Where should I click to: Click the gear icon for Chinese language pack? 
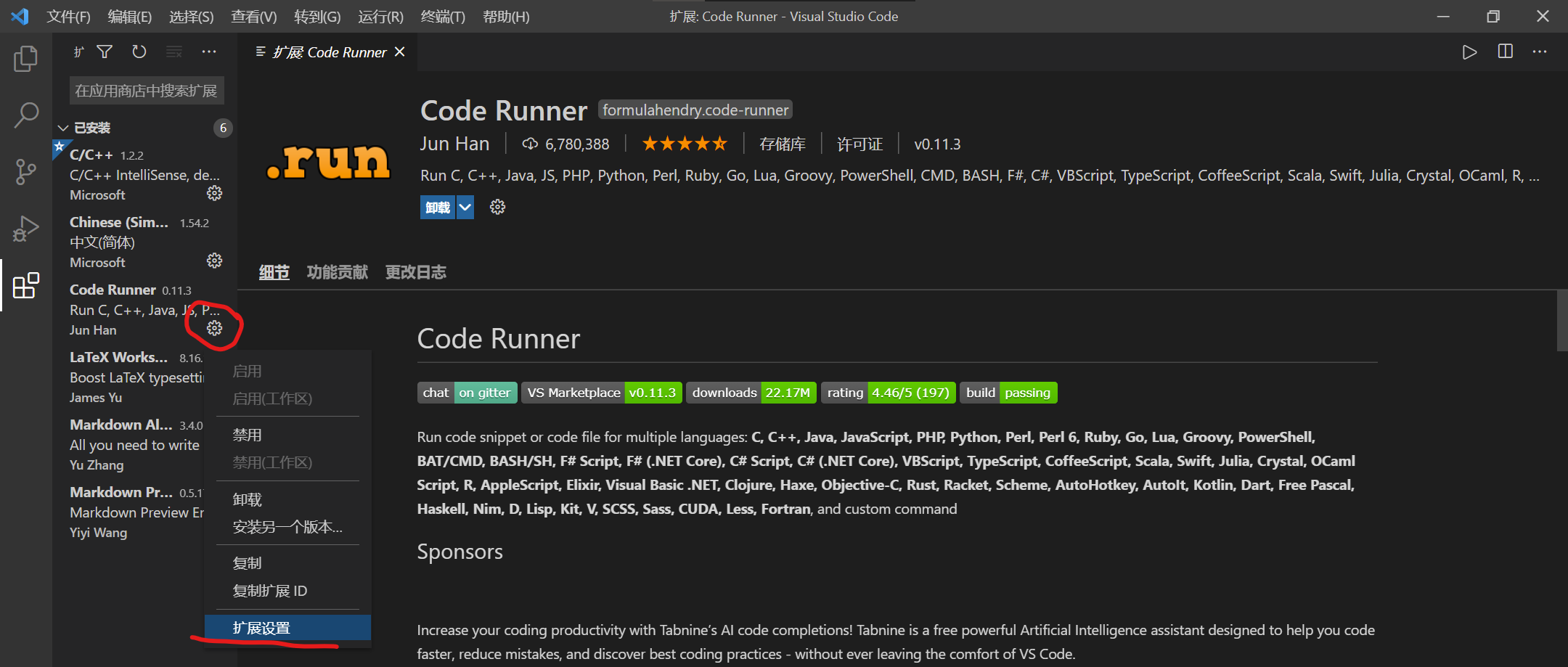(214, 261)
